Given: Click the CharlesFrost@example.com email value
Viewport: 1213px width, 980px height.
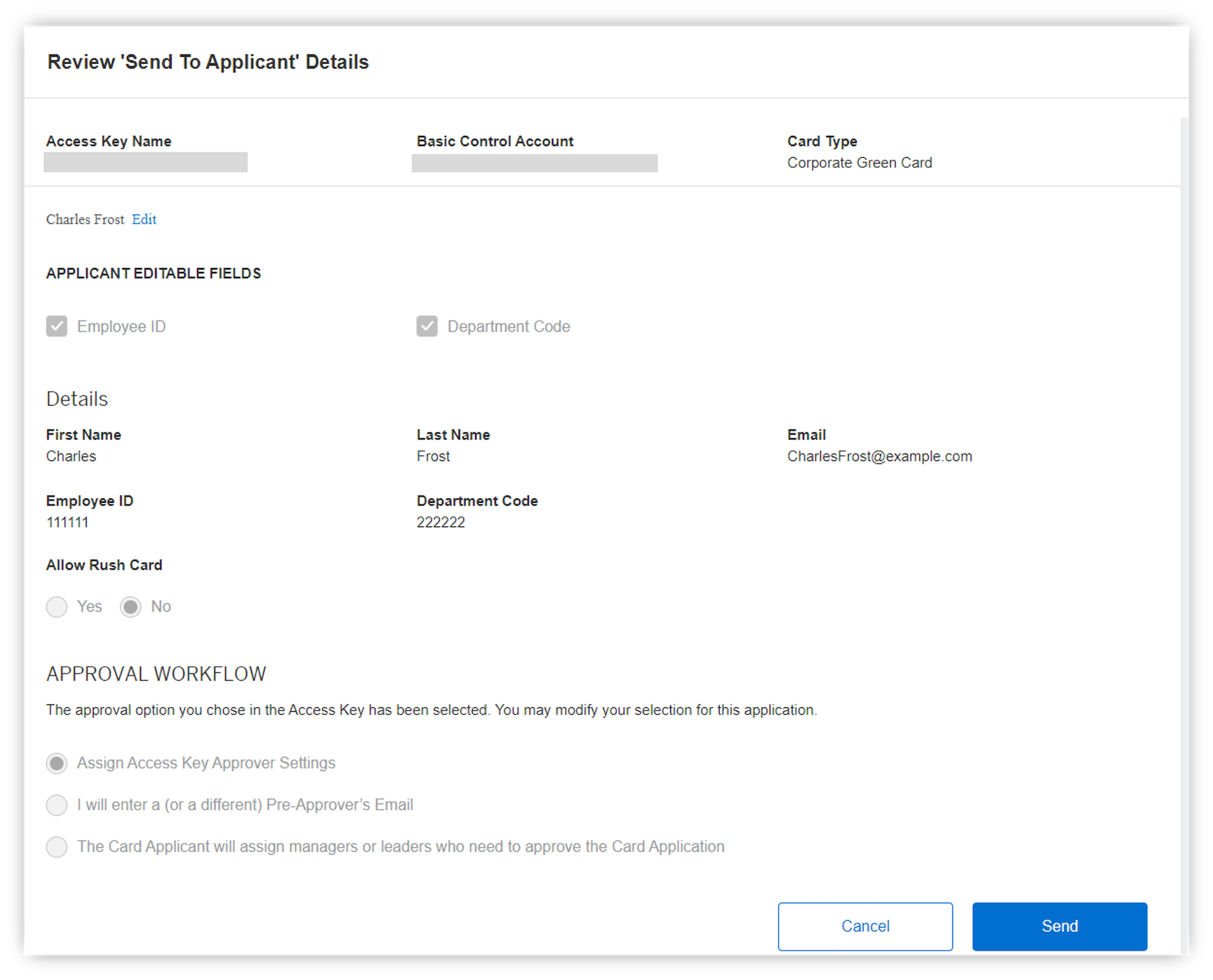Looking at the screenshot, I should tap(879, 457).
